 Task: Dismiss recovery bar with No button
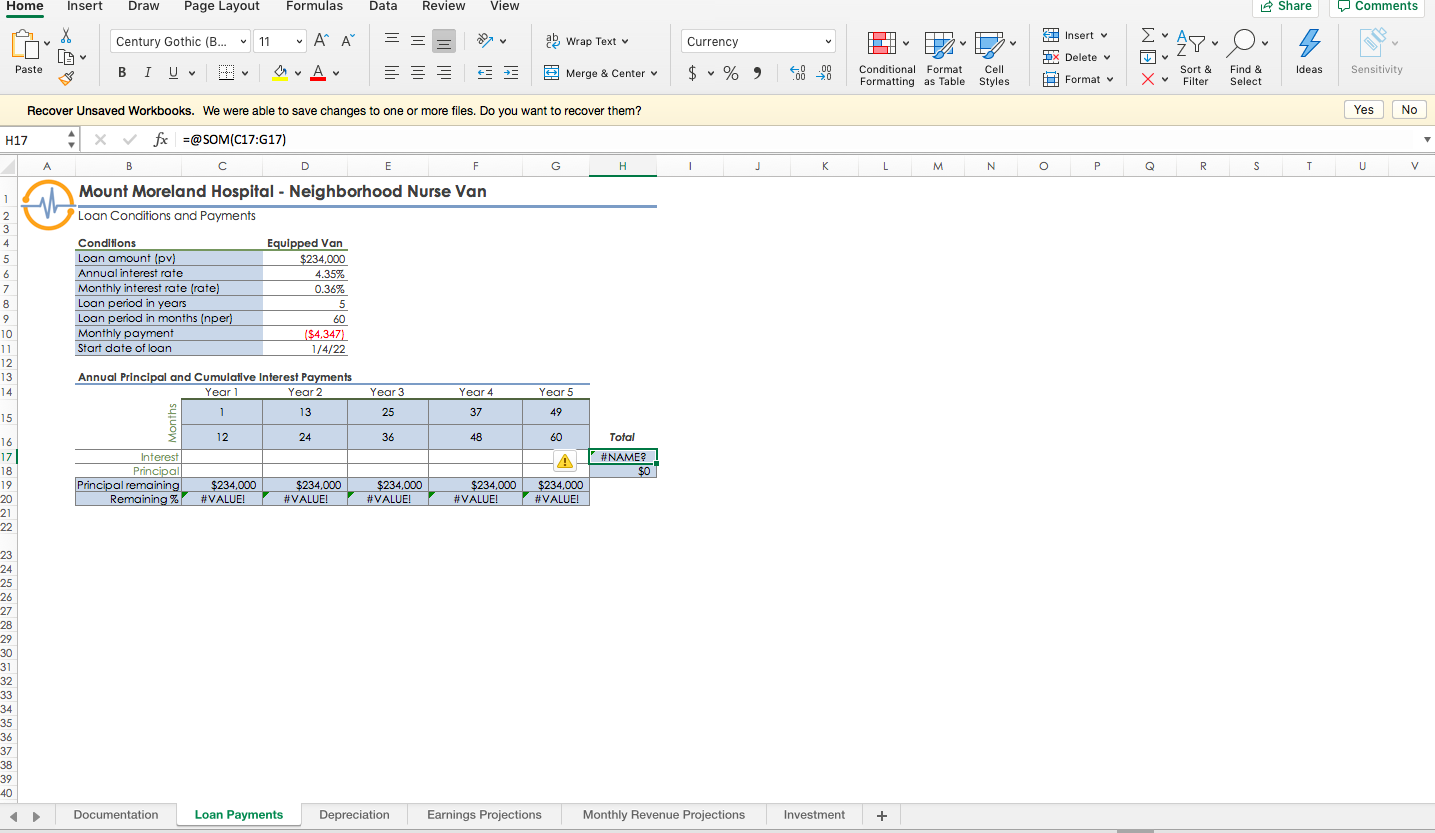pos(1408,109)
